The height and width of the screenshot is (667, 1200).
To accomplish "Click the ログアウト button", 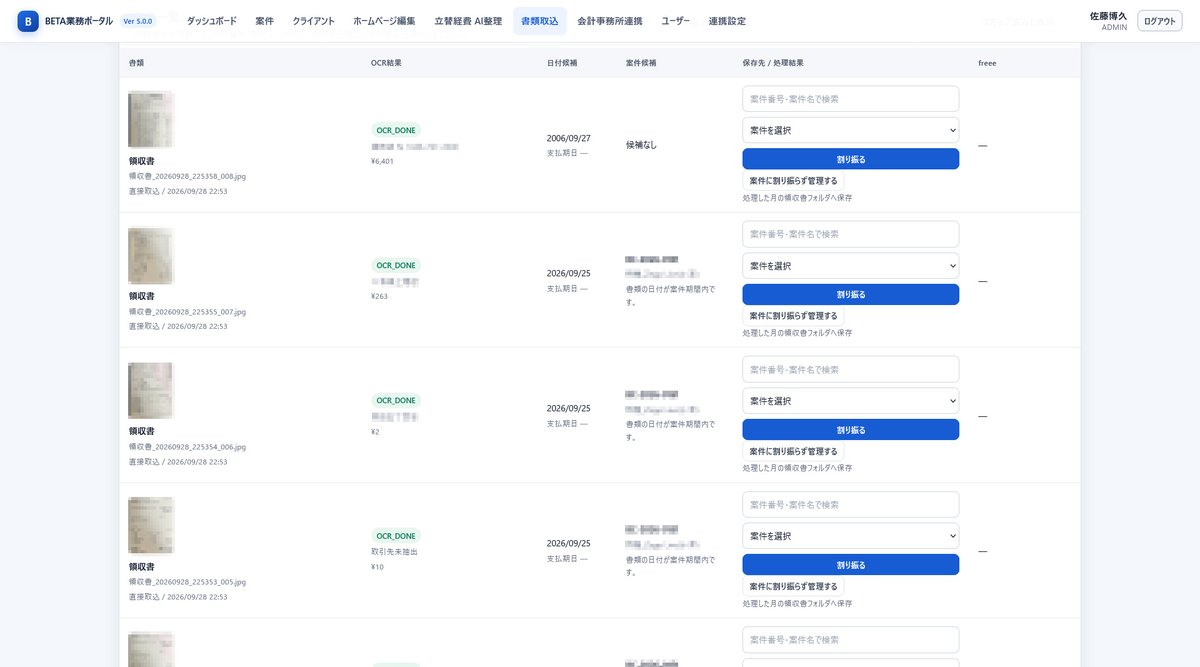I will click(x=1160, y=21).
